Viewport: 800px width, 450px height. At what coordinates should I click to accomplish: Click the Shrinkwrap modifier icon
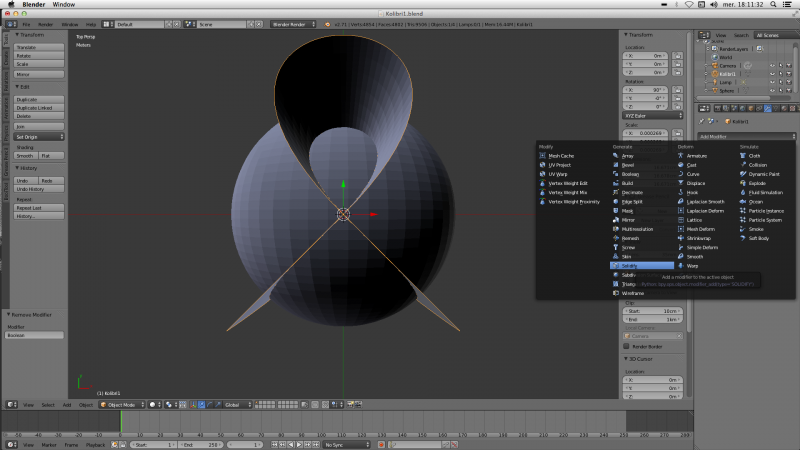[x=681, y=238]
